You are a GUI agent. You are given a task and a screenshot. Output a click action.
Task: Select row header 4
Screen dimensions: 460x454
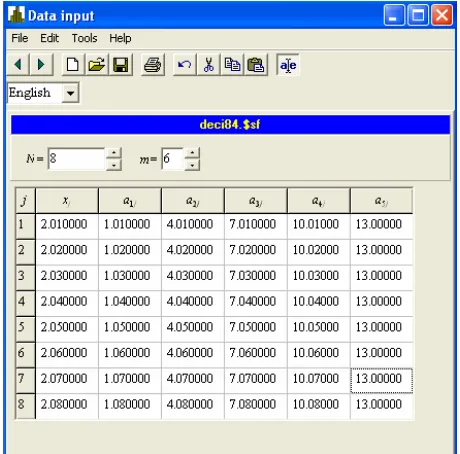tap(25, 303)
